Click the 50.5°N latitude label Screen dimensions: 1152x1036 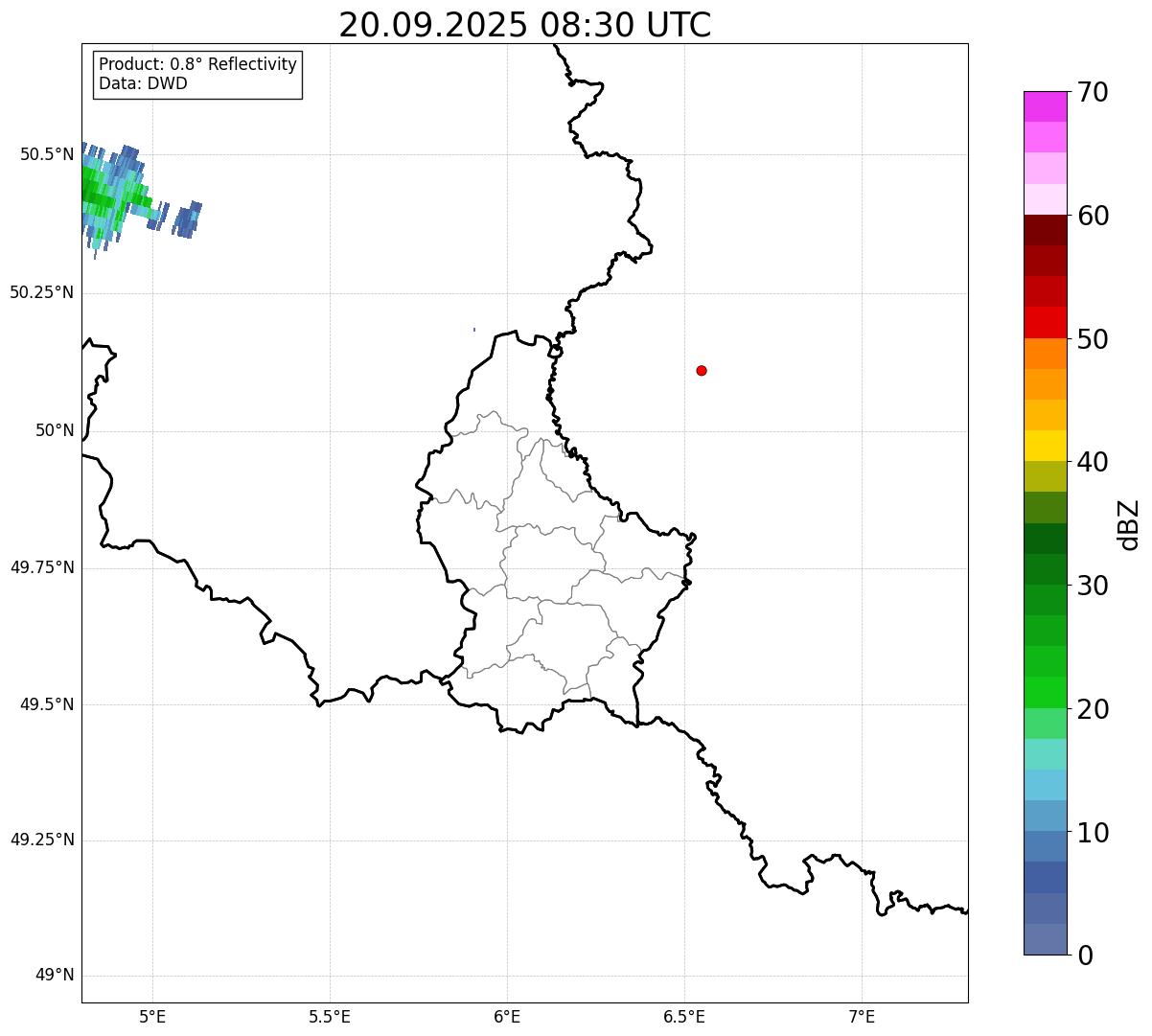pos(46,154)
